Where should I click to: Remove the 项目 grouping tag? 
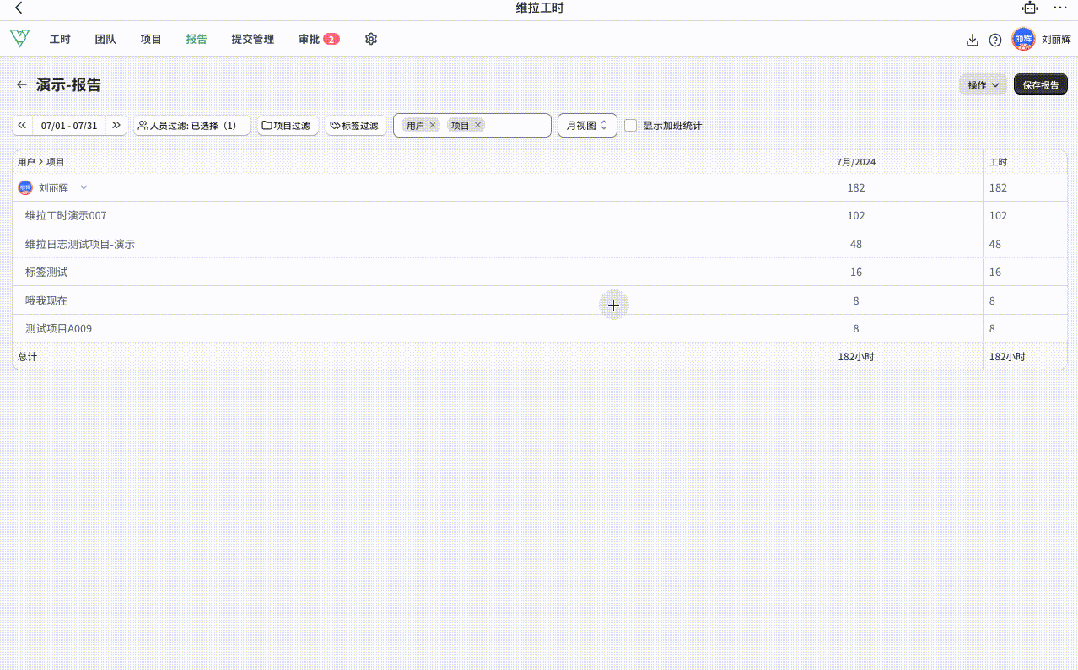pyautogui.click(x=478, y=125)
